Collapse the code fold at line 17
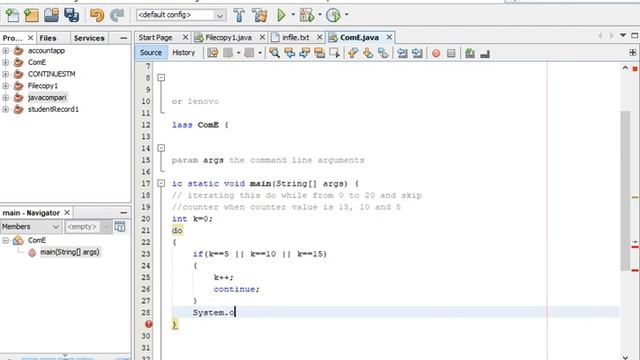Screen dimensions: 640x360 pos(161,183)
